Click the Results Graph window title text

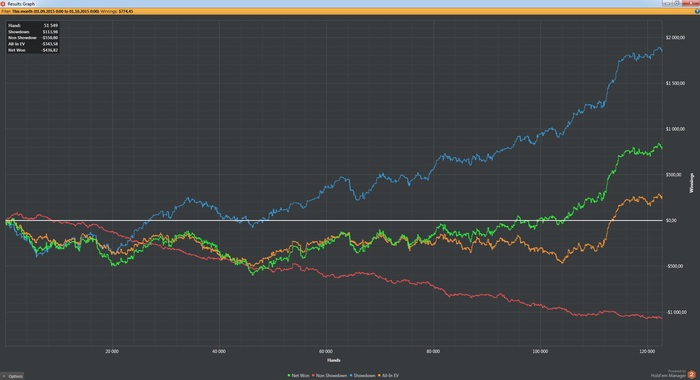coord(21,4)
